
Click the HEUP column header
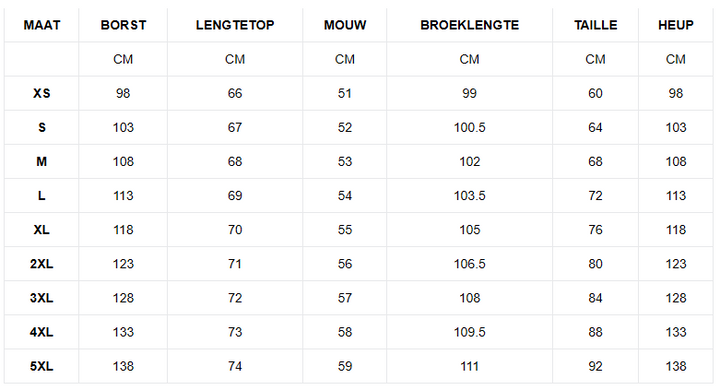(x=675, y=25)
